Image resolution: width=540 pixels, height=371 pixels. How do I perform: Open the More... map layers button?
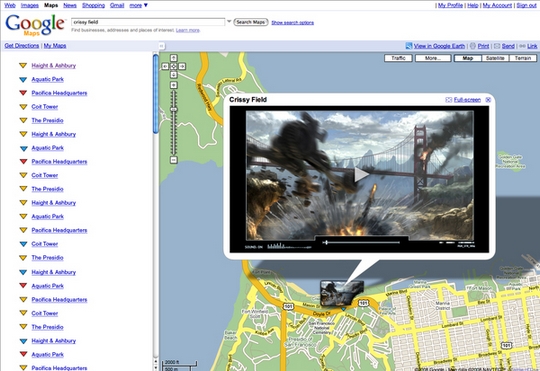[x=433, y=58]
